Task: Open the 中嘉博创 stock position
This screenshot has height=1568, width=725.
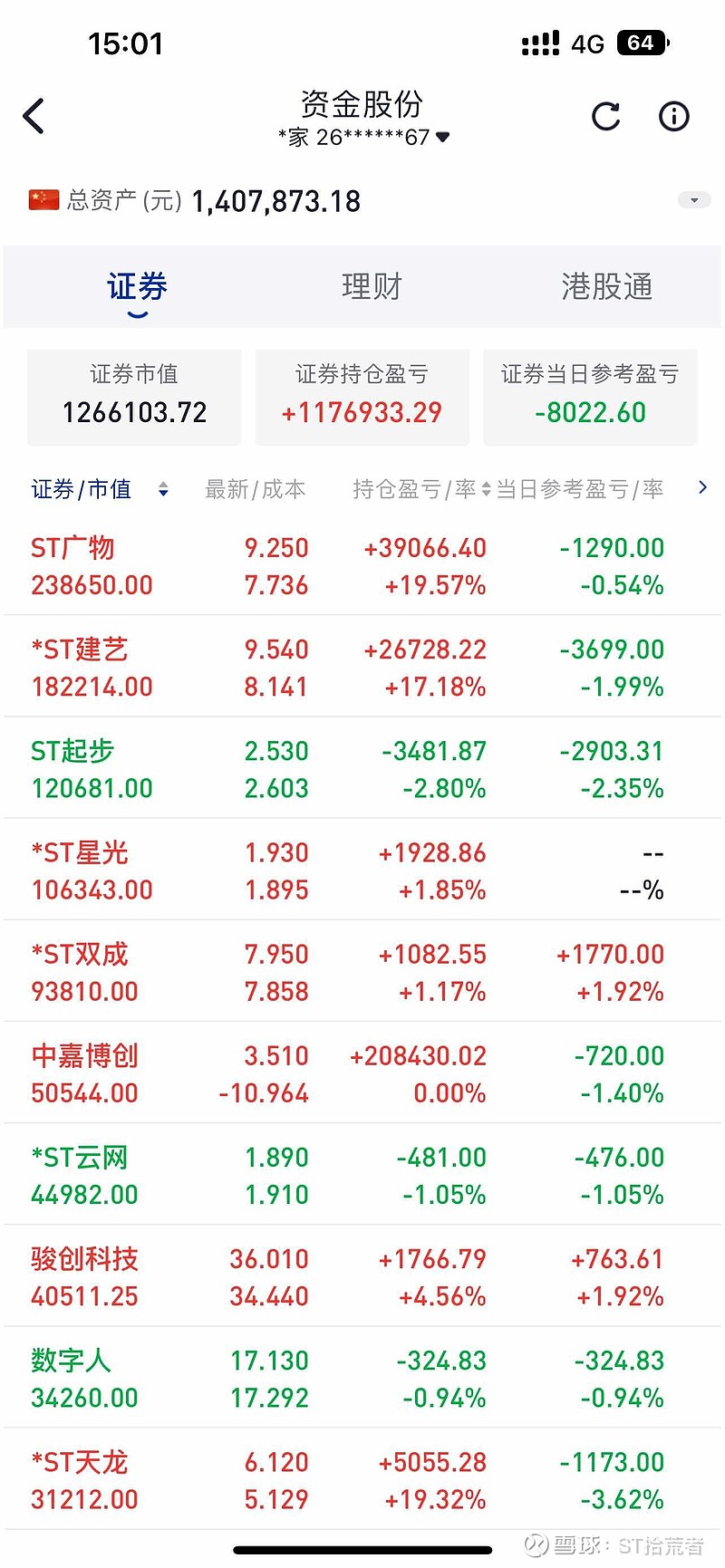Action: pos(362,1073)
